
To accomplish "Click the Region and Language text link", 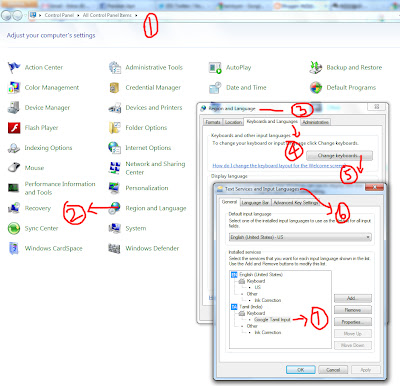I will tap(156, 208).
